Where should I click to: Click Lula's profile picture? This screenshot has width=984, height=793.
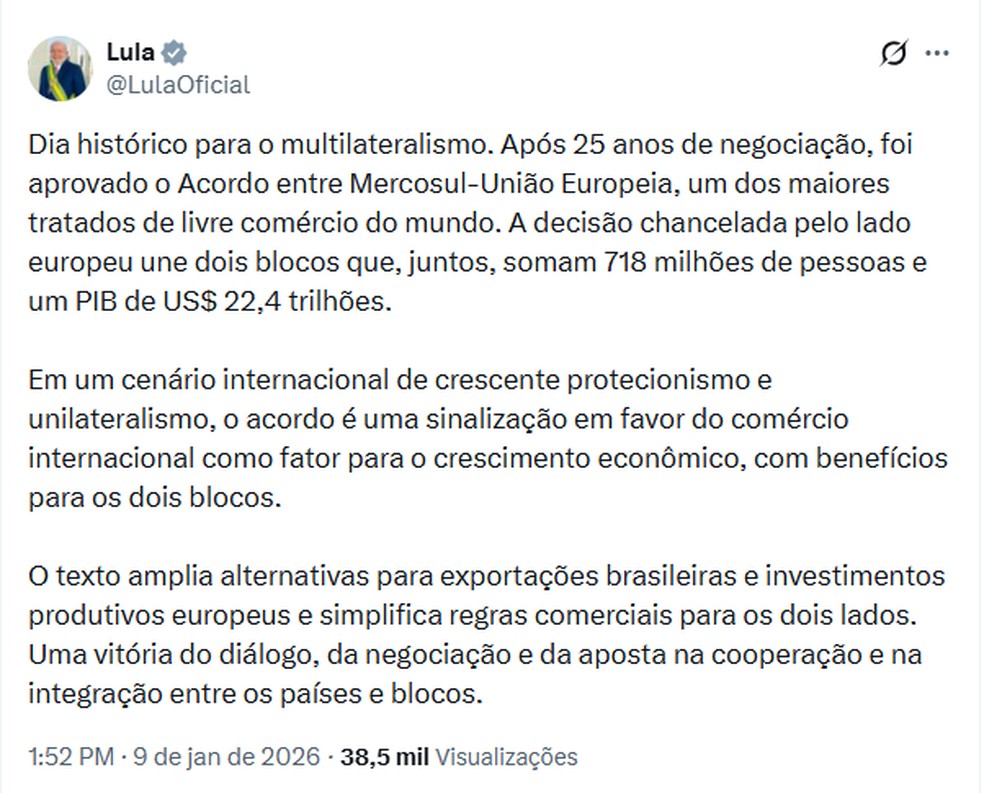[x=64, y=63]
